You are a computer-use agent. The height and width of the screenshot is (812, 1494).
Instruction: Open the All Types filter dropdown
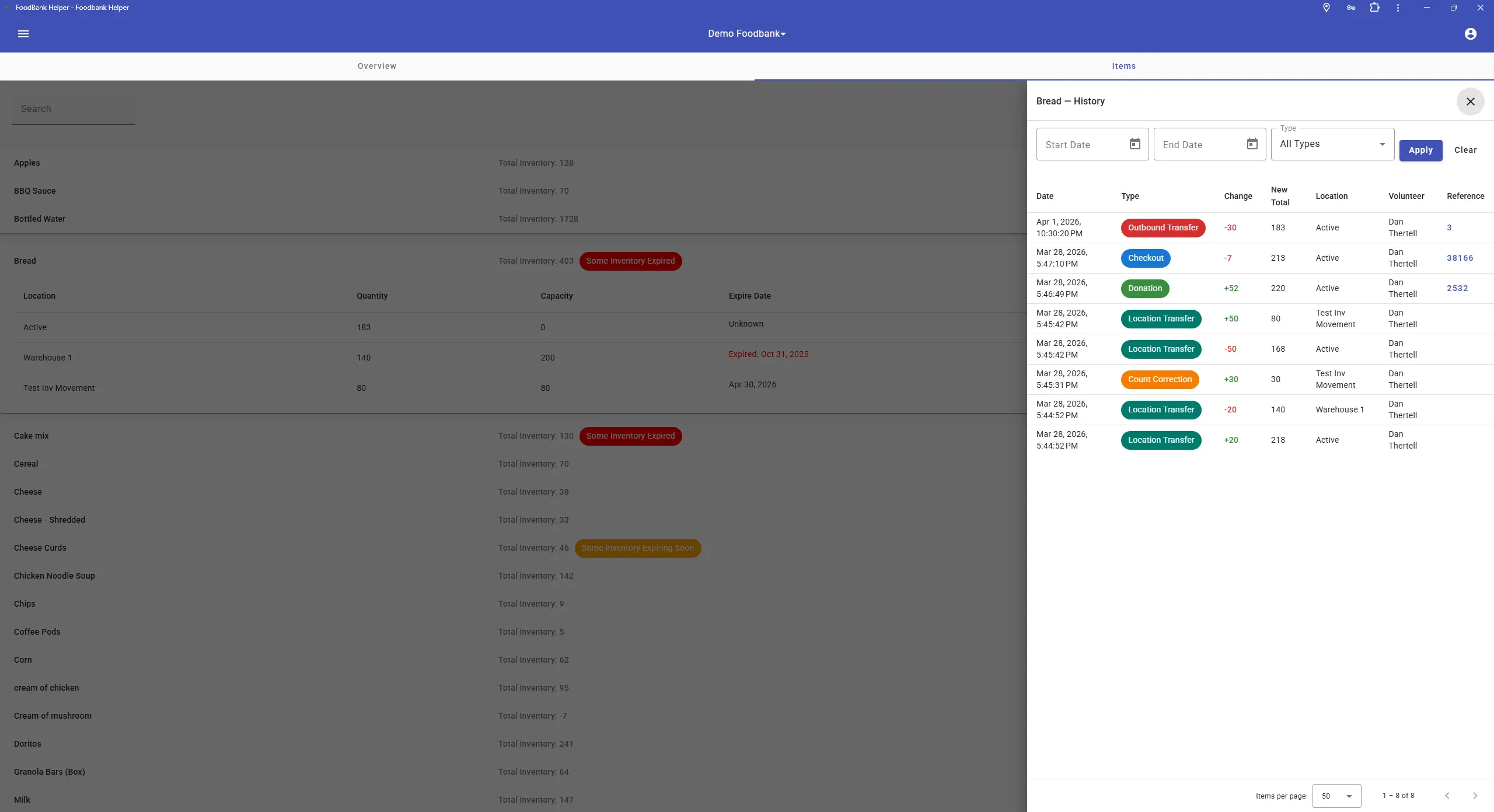1332,144
